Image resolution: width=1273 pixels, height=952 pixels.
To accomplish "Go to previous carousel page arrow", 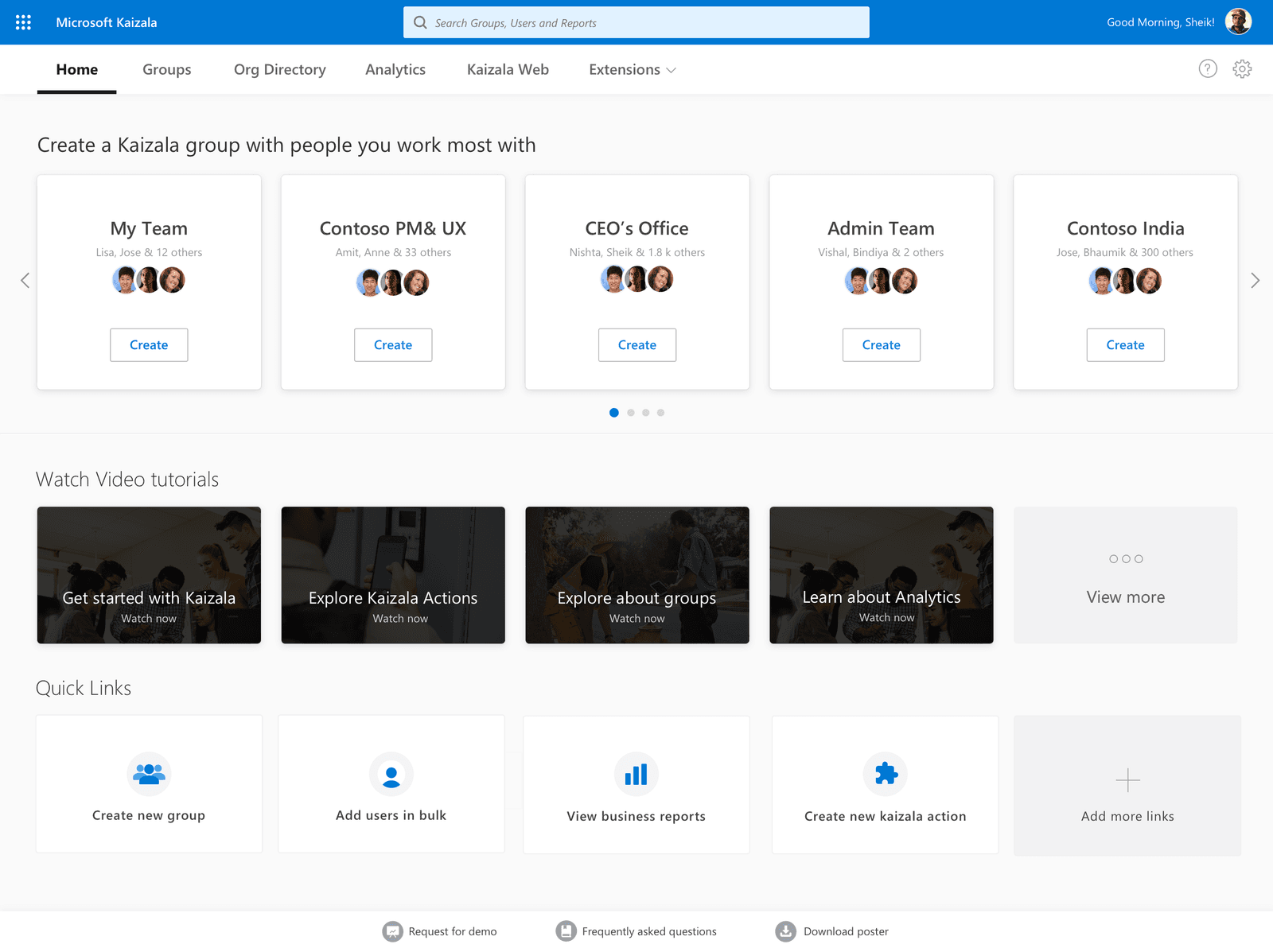I will point(25,280).
